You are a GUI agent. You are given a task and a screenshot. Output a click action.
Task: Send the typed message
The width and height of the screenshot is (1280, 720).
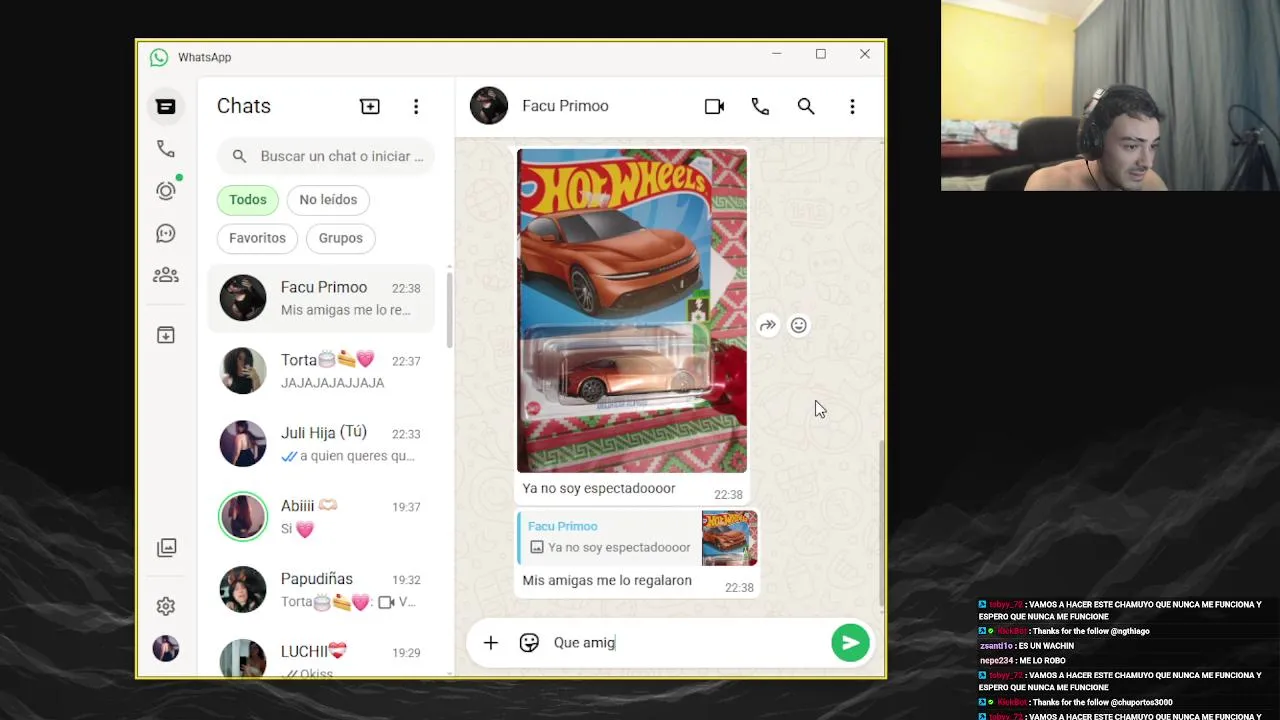(850, 643)
